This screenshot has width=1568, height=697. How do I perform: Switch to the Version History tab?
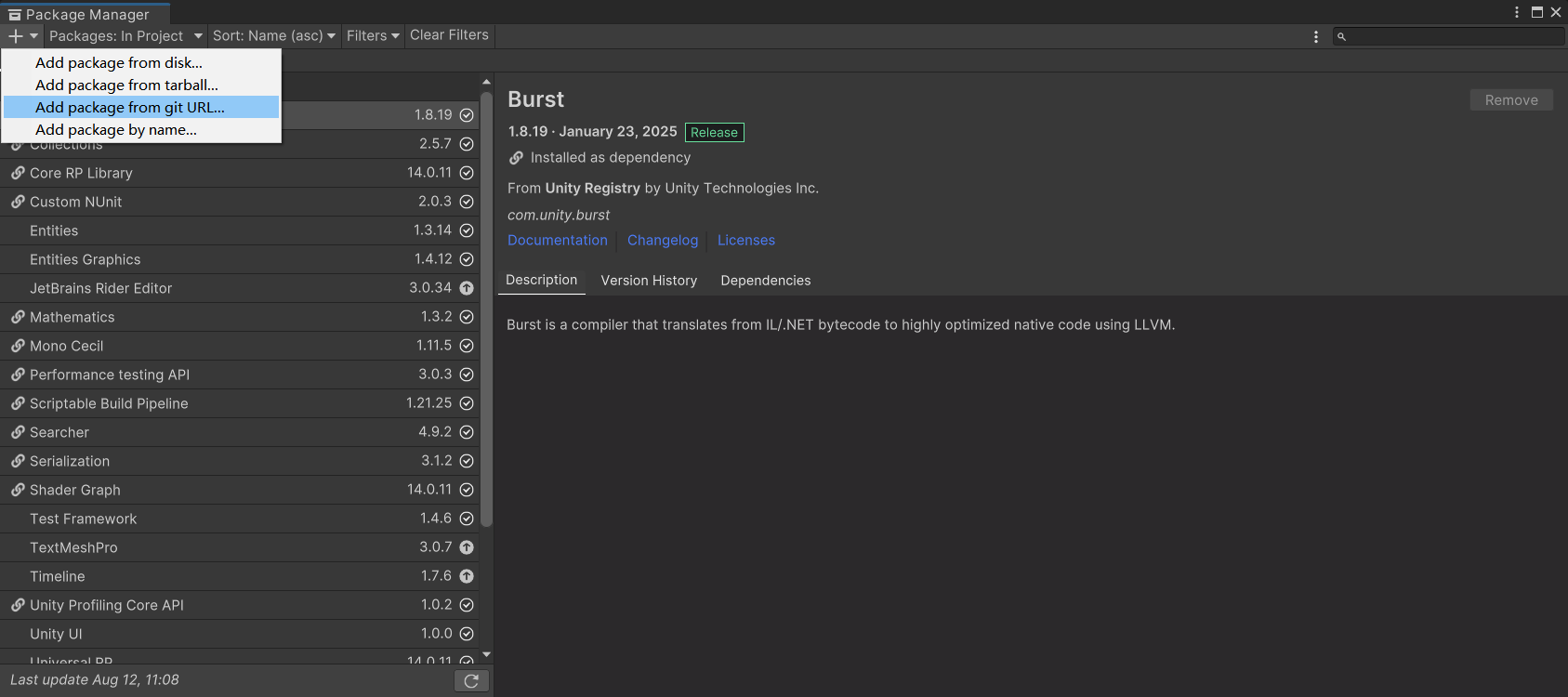point(649,281)
